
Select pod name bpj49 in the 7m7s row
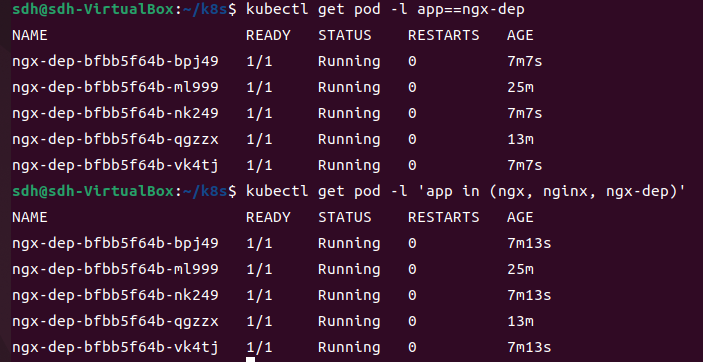pos(115,61)
